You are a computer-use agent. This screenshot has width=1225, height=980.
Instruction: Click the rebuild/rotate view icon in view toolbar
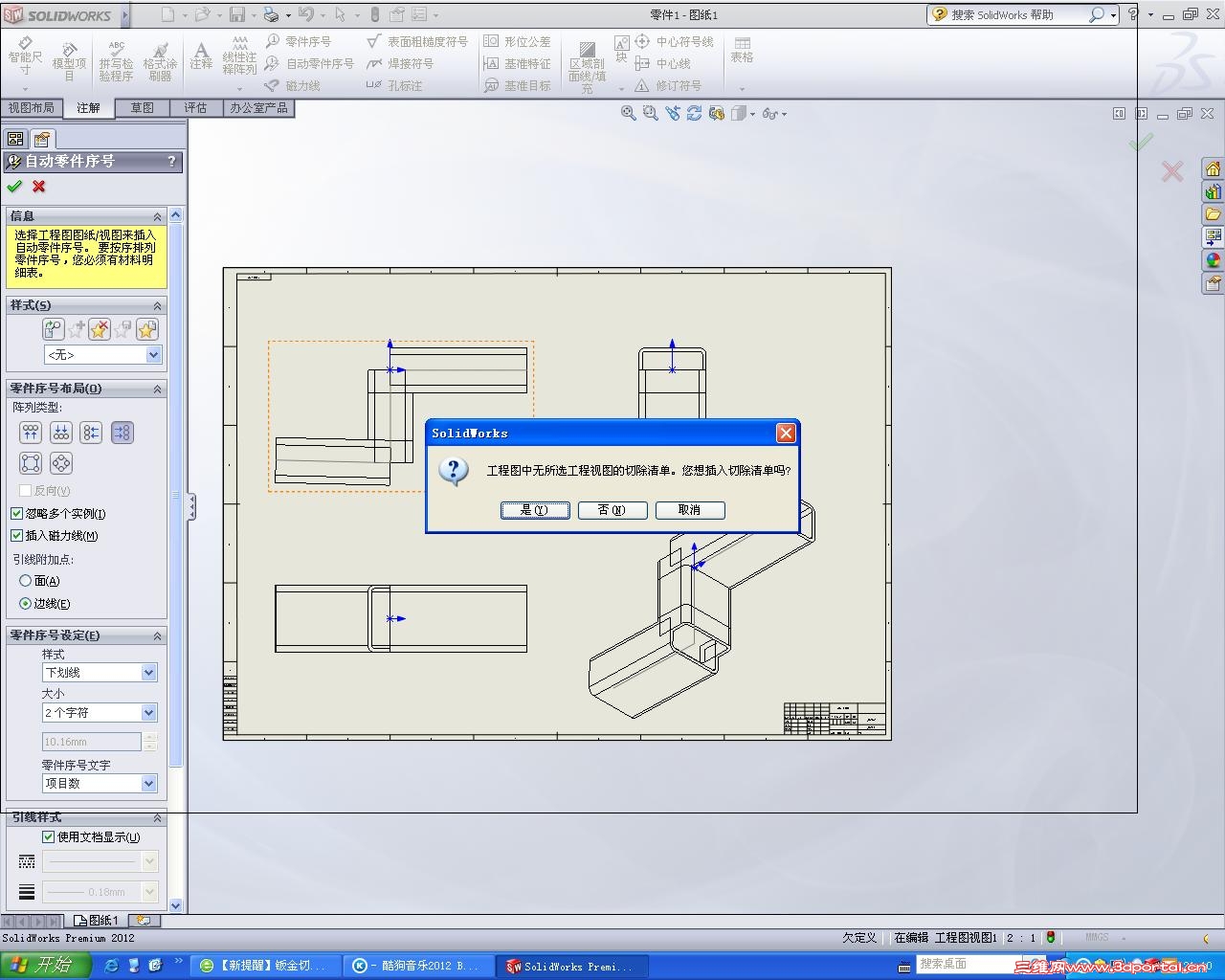pyautogui.click(x=694, y=113)
